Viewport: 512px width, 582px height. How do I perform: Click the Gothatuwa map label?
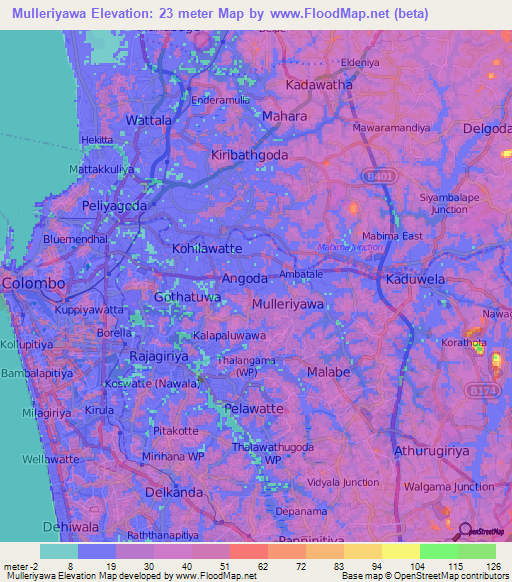point(187,297)
